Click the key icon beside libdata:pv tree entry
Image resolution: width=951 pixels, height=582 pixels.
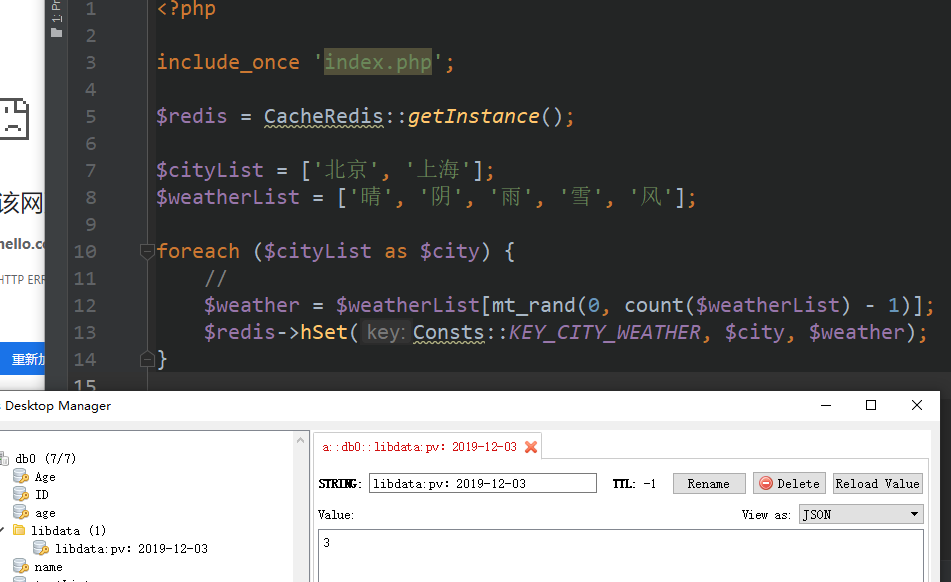point(41,549)
